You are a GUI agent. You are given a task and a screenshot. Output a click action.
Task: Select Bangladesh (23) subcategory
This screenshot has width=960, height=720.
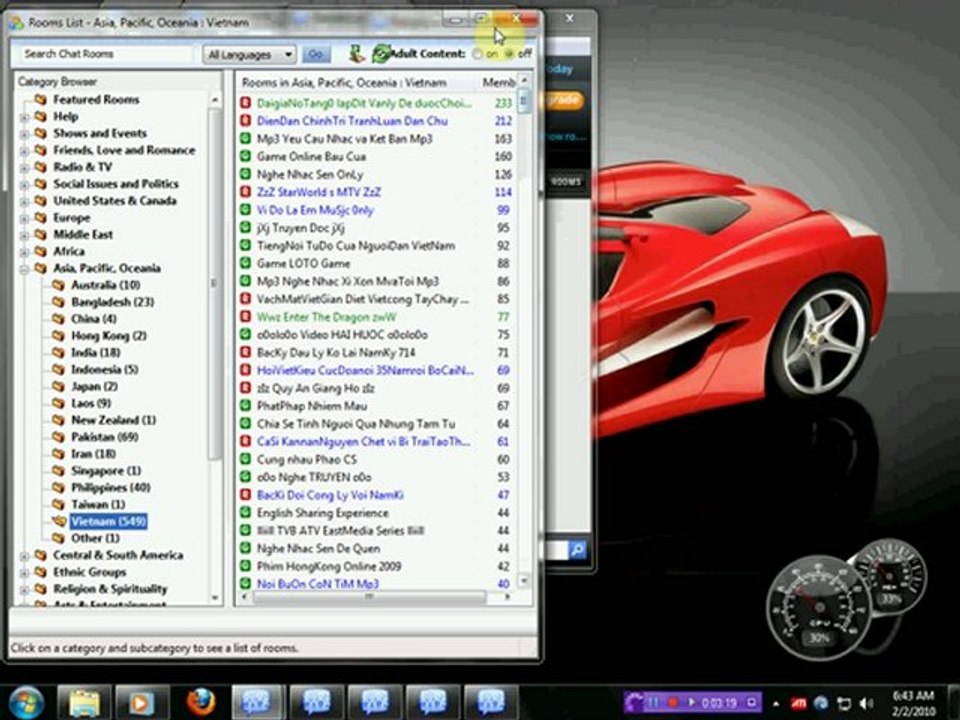click(x=112, y=302)
